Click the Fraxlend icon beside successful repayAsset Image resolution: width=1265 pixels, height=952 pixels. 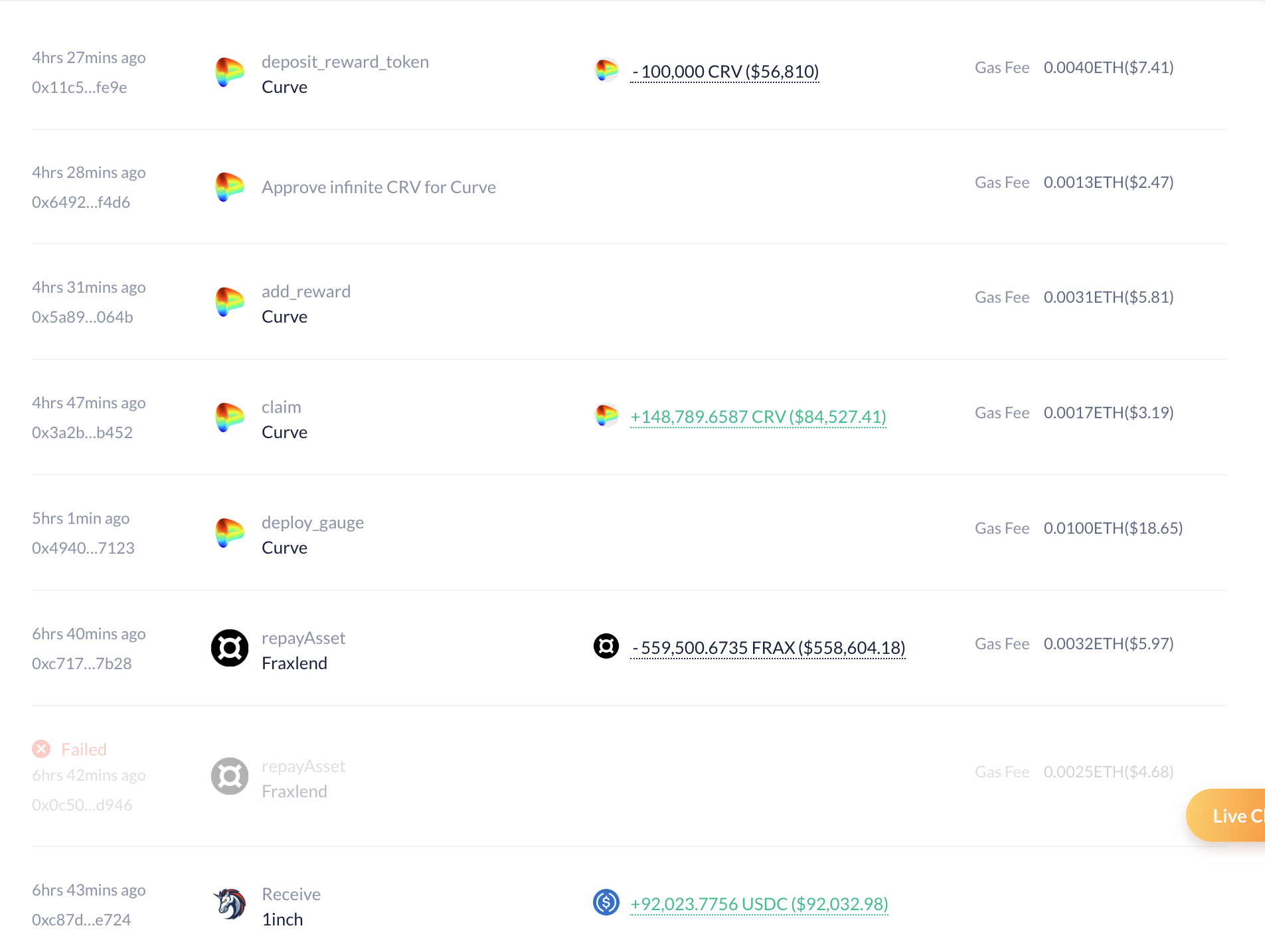pos(230,648)
